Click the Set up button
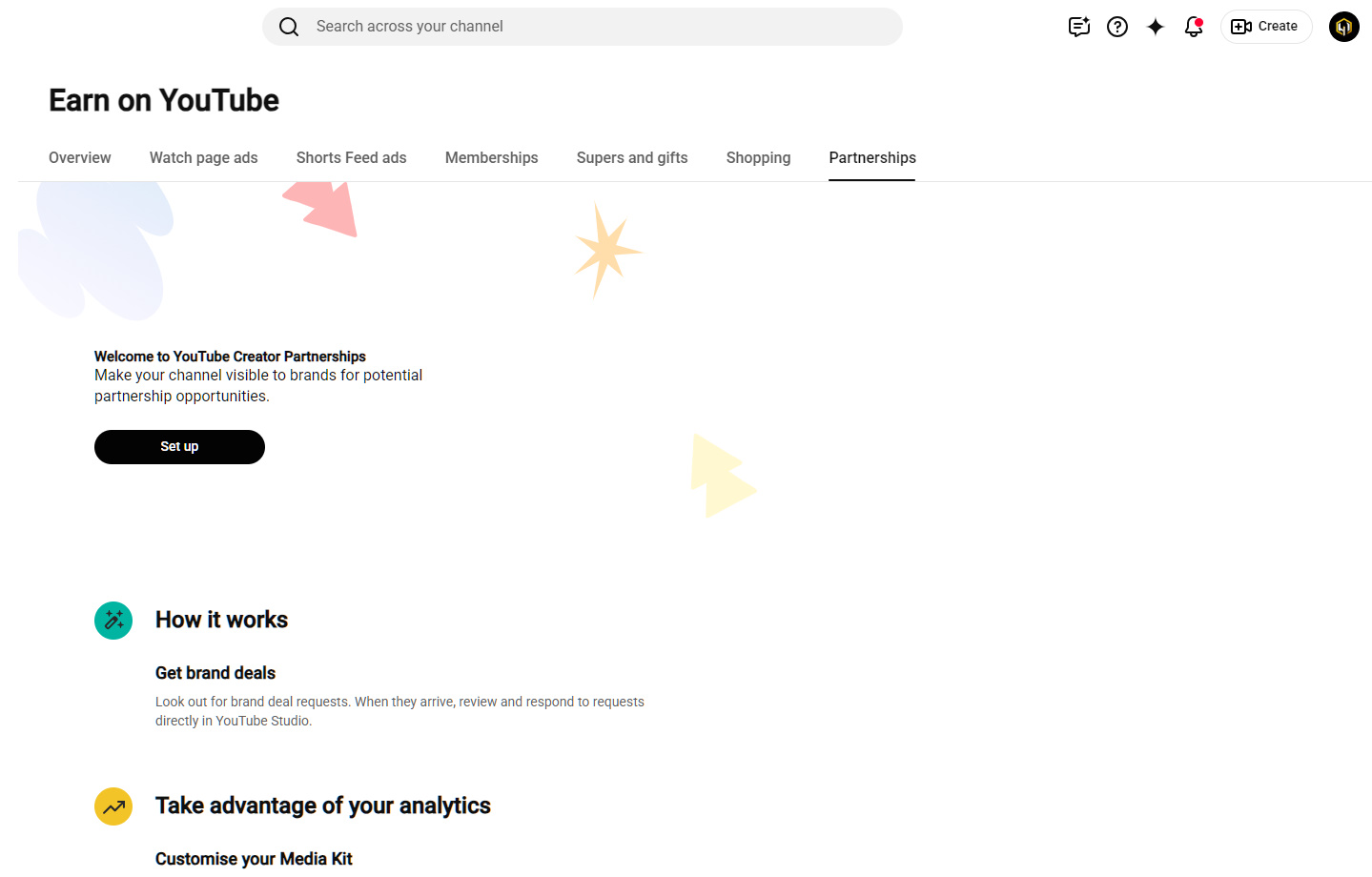Viewport: 1372px width, 877px height. pyautogui.click(x=179, y=447)
